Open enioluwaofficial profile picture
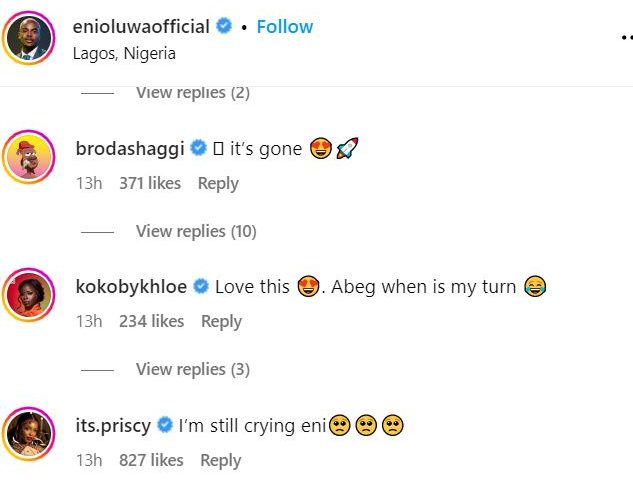The height and width of the screenshot is (485, 633). coord(32,39)
